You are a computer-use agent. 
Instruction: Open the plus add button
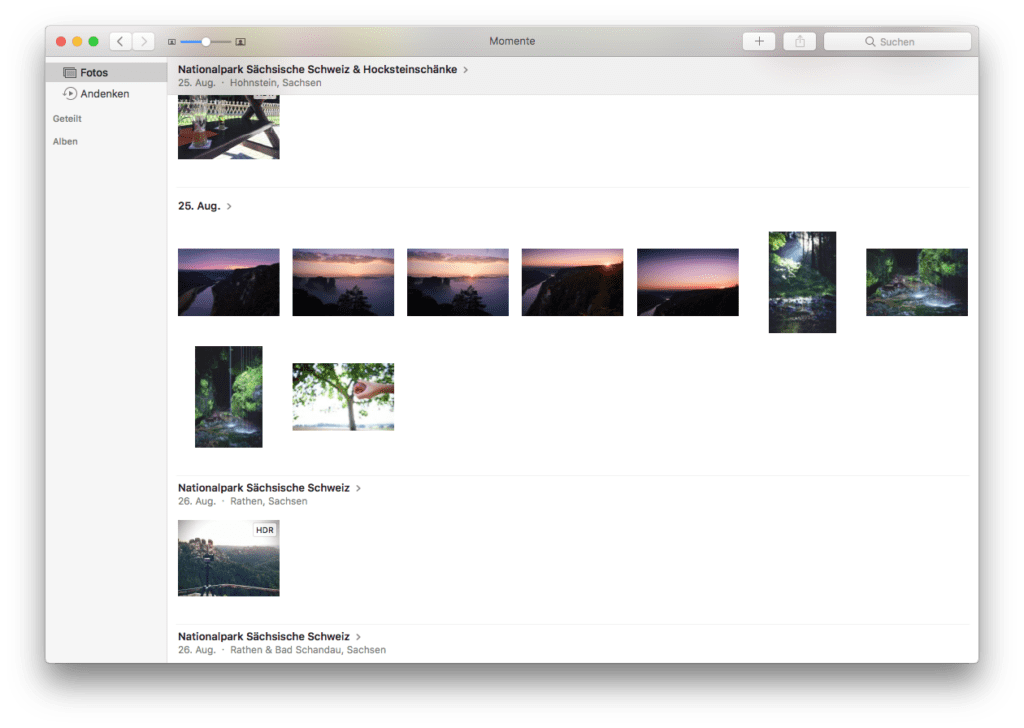[x=759, y=41]
